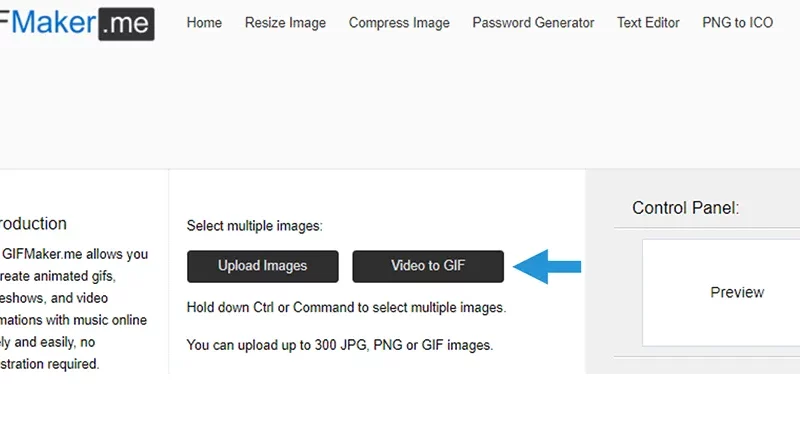Click the Video to GIF button
800x423 pixels.
pyautogui.click(x=428, y=266)
